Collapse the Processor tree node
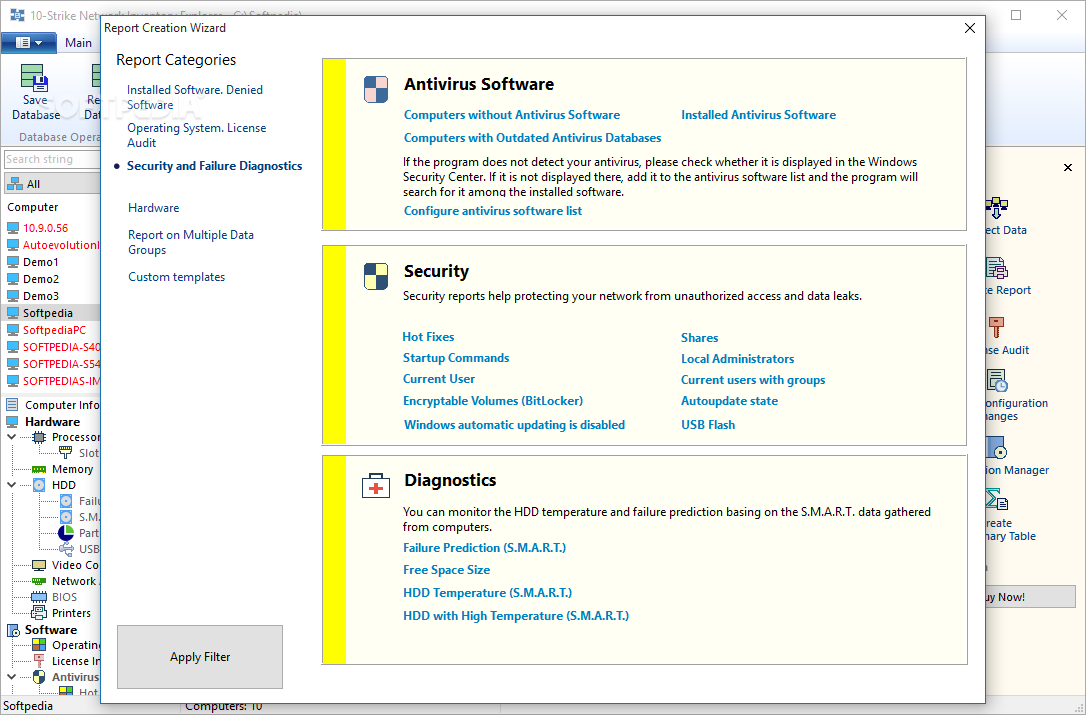 pyautogui.click(x=12, y=437)
